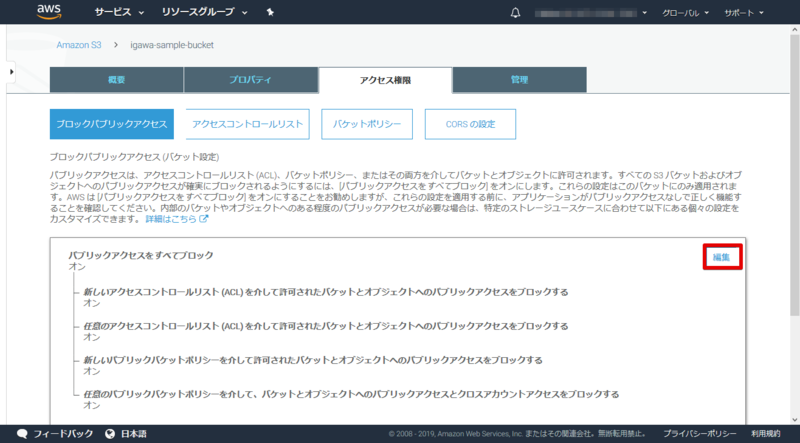
Task: Click the AWS logo home icon
Action: click(x=48, y=12)
